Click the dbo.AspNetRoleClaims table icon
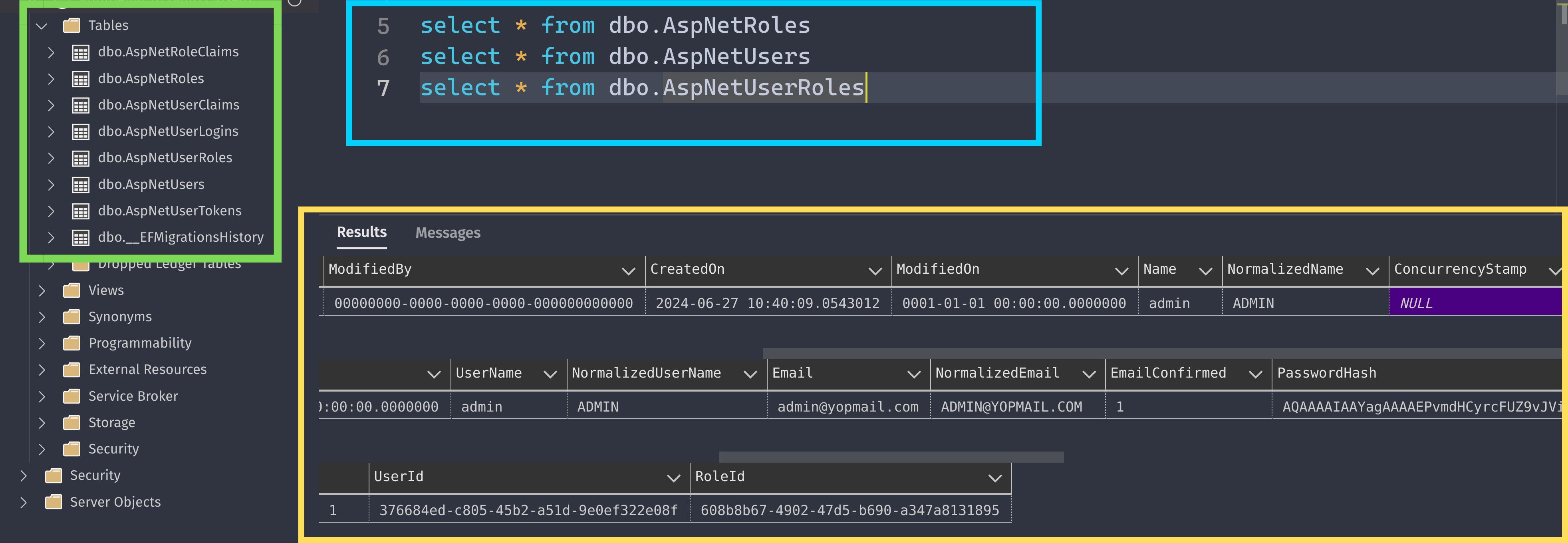This screenshot has width=1568, height=543. [x=80, y=52]
